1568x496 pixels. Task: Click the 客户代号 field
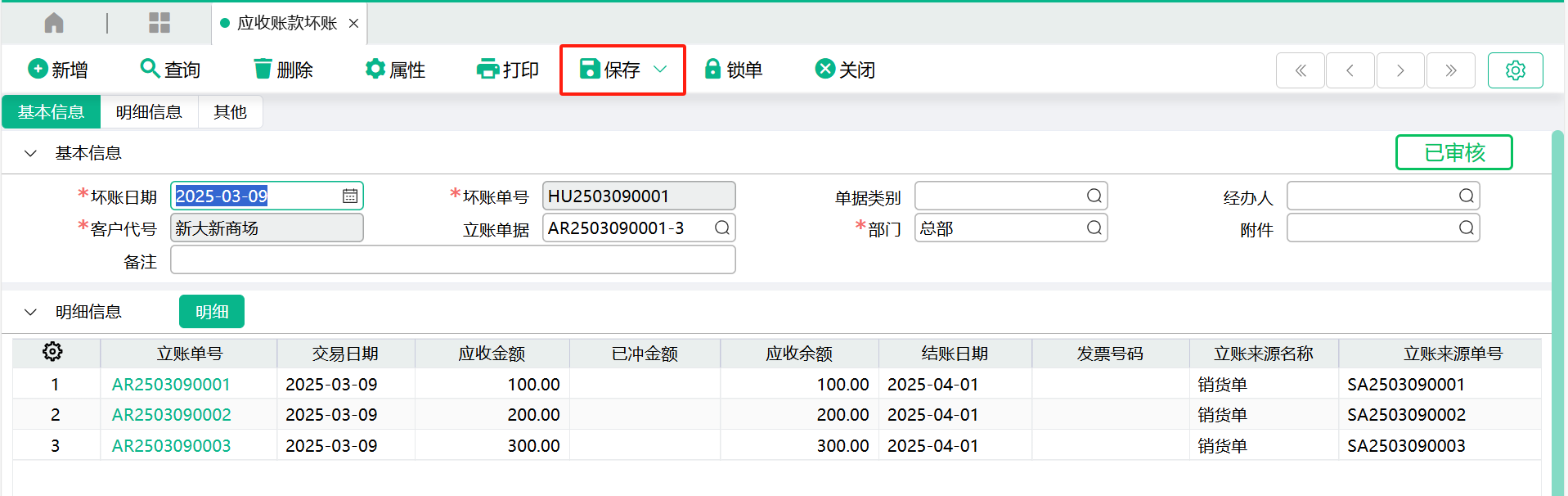(x=267, y=228)
